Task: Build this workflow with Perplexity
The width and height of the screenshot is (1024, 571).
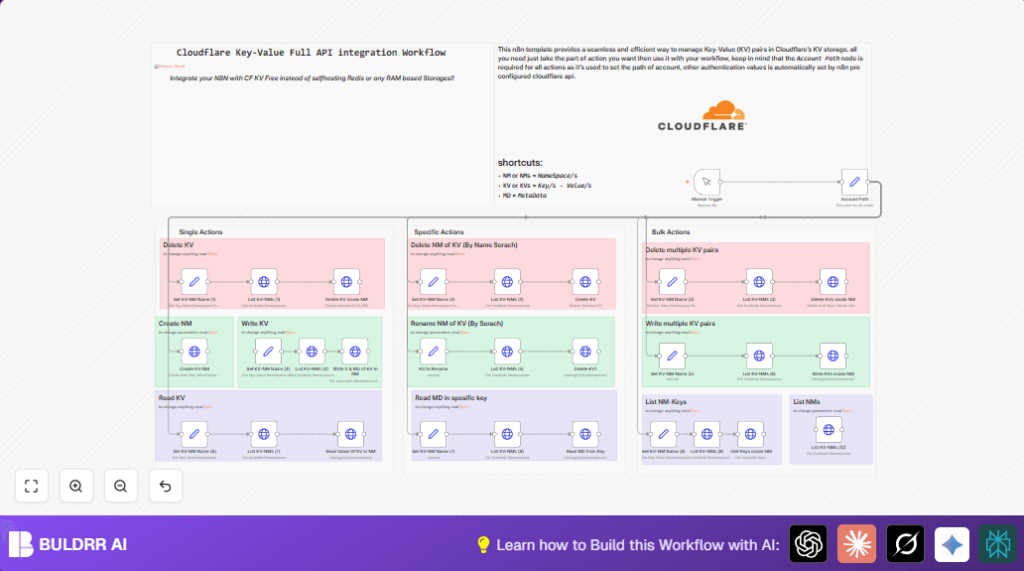Action: 997,544
